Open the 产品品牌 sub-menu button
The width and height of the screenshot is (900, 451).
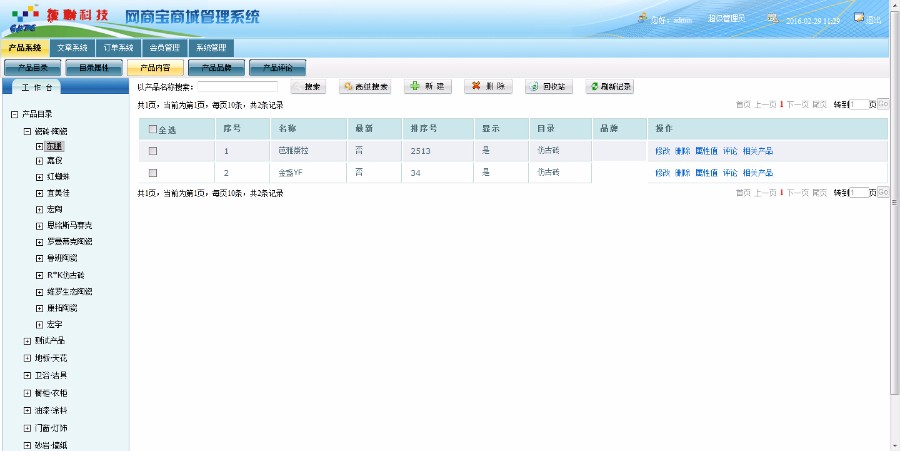[x=216, y=68]
